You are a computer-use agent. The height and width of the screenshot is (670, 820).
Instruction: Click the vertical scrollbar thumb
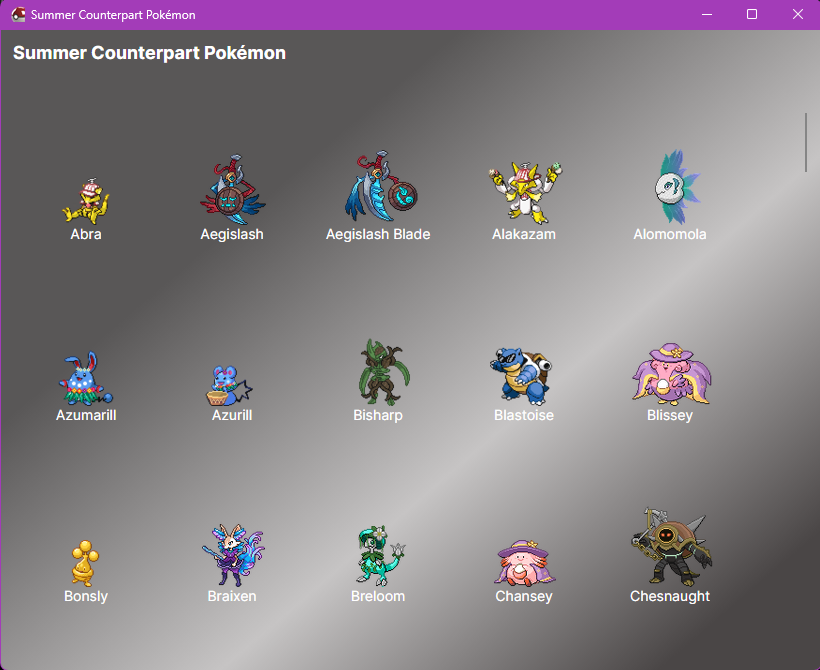pyautogui.click(x=806, y=142)
